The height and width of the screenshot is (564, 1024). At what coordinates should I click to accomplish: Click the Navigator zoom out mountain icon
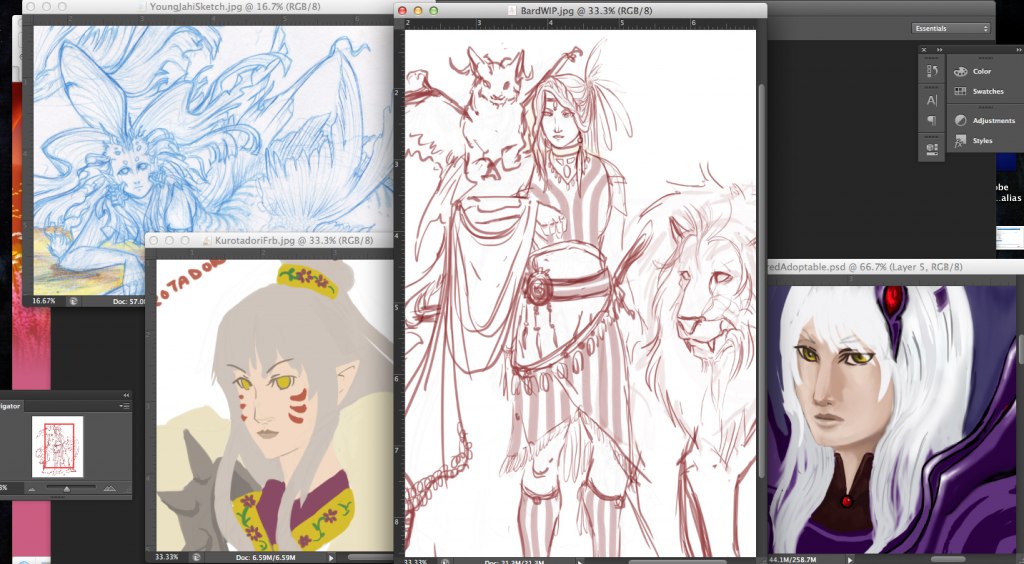click(x=31, y=487)
